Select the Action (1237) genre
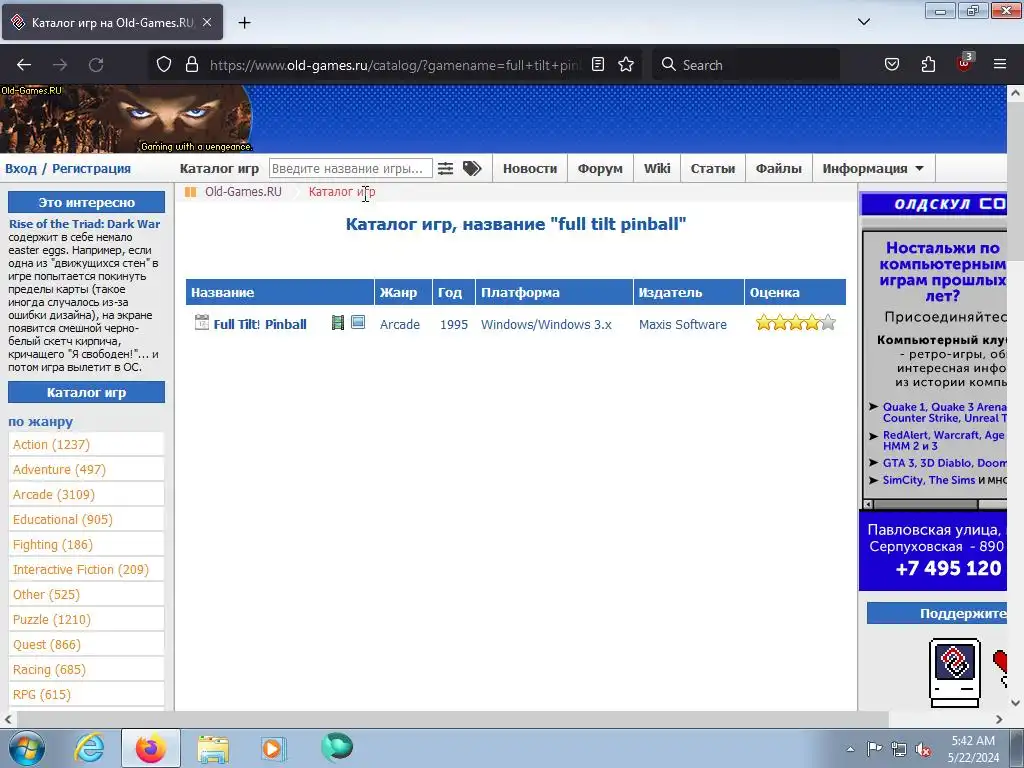Viewport: 1024px width, 768px height. [x=51, y=445]
